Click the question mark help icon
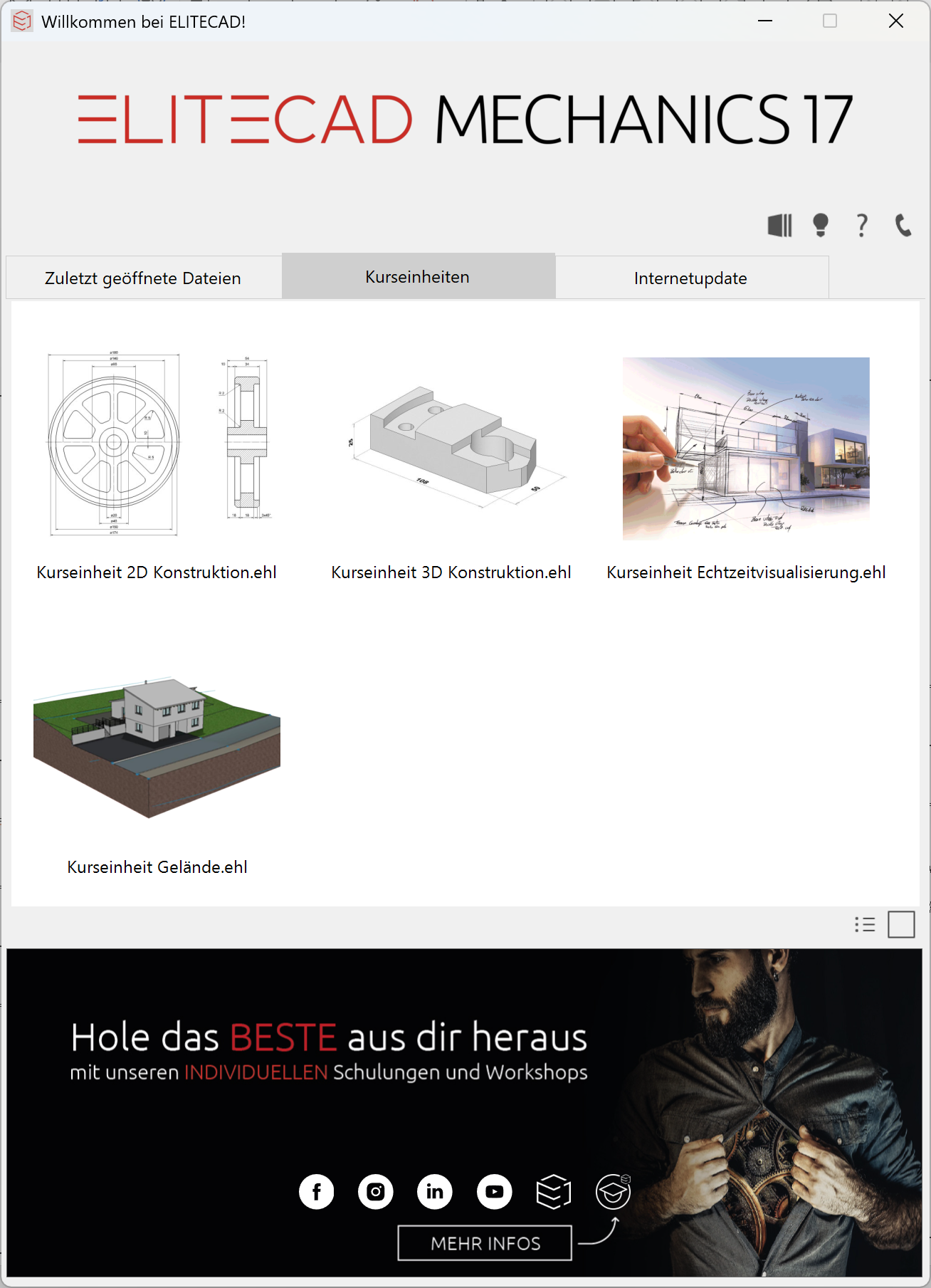Viewport: 931px width, 1288px height. (x=861, y=226)
